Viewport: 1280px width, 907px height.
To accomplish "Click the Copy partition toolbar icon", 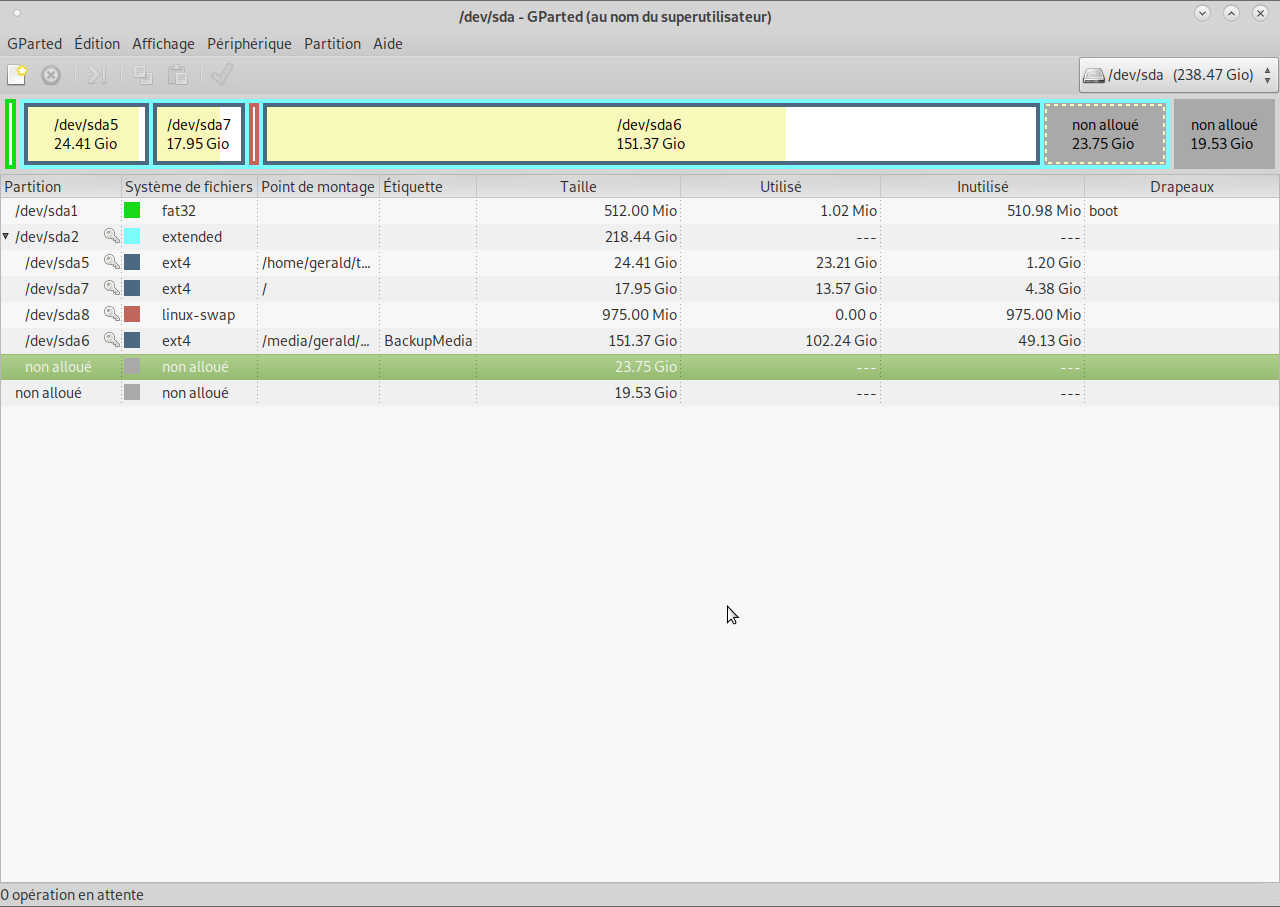I will pyautogui.click(x=143, y=75).
